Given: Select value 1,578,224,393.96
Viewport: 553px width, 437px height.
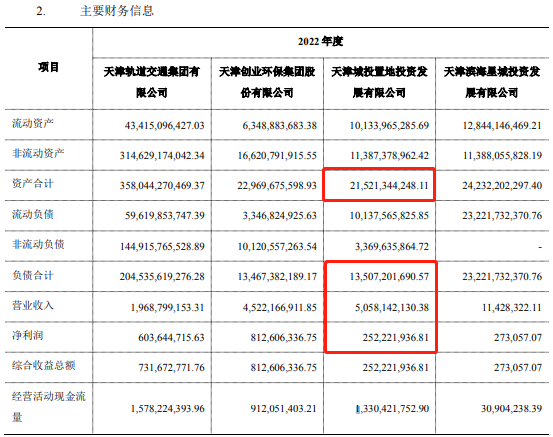Looking at the screenshot, I should [168, 408].
